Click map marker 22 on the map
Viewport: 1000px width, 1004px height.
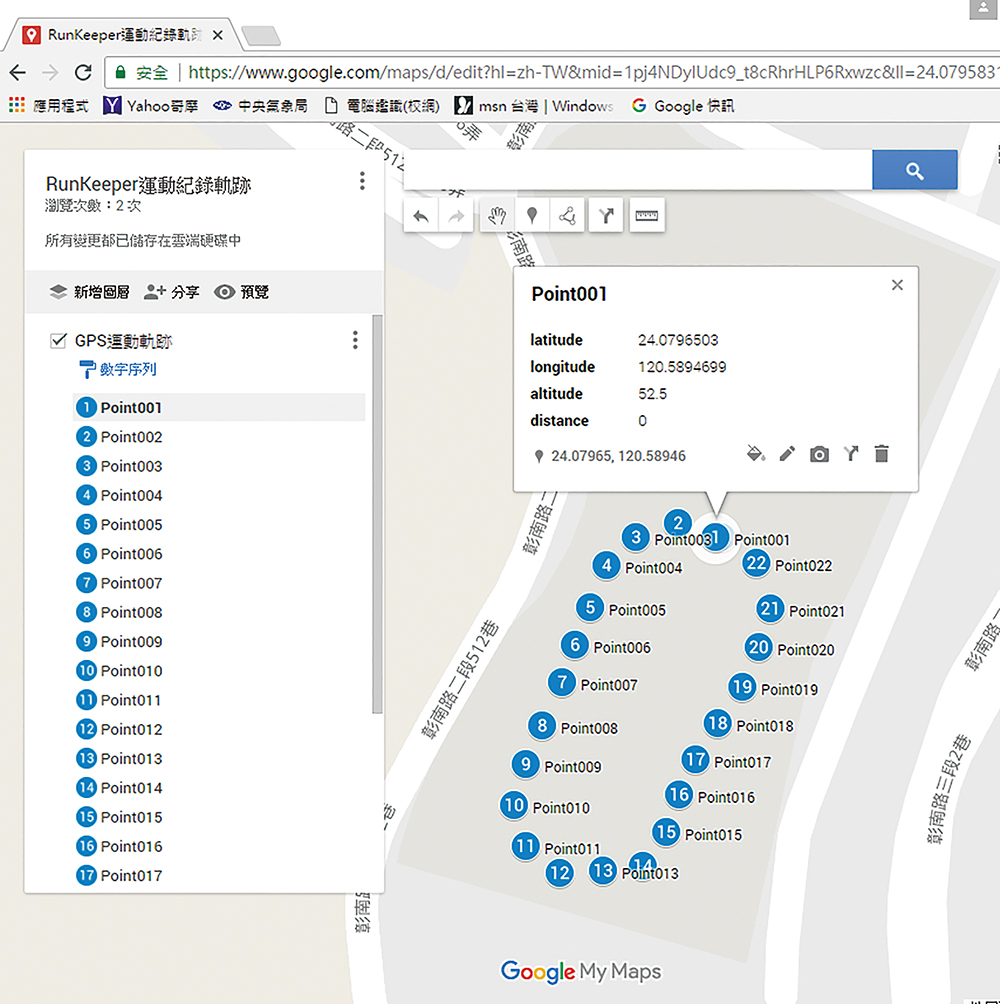(x=756, y=563)
